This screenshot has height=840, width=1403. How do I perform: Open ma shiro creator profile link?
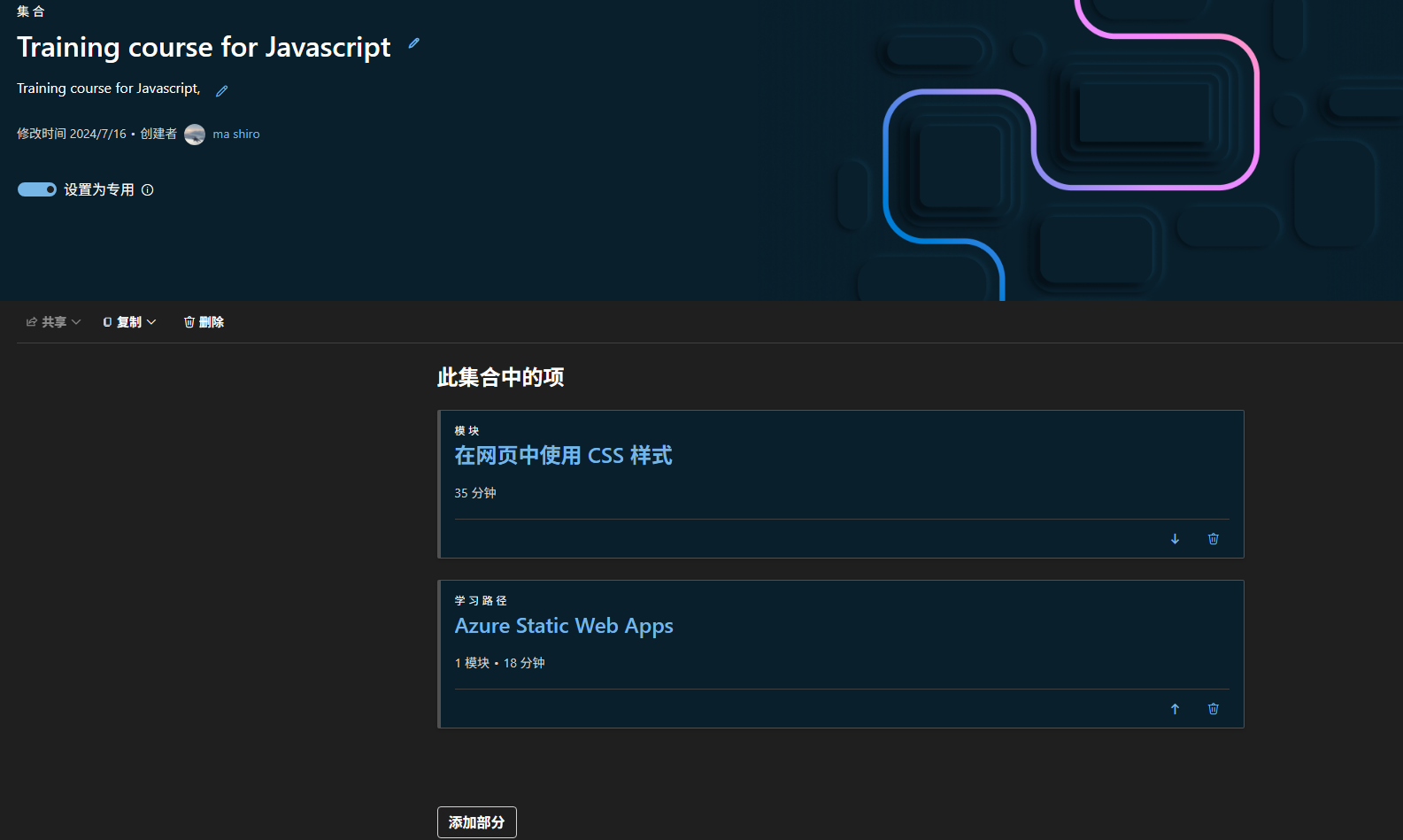tap(236, 135)
